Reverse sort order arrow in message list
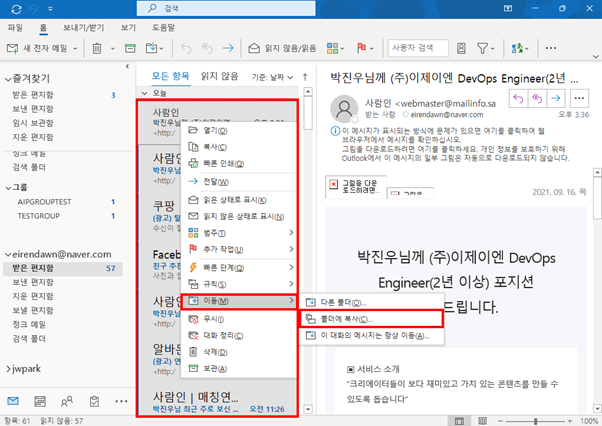 305,77
